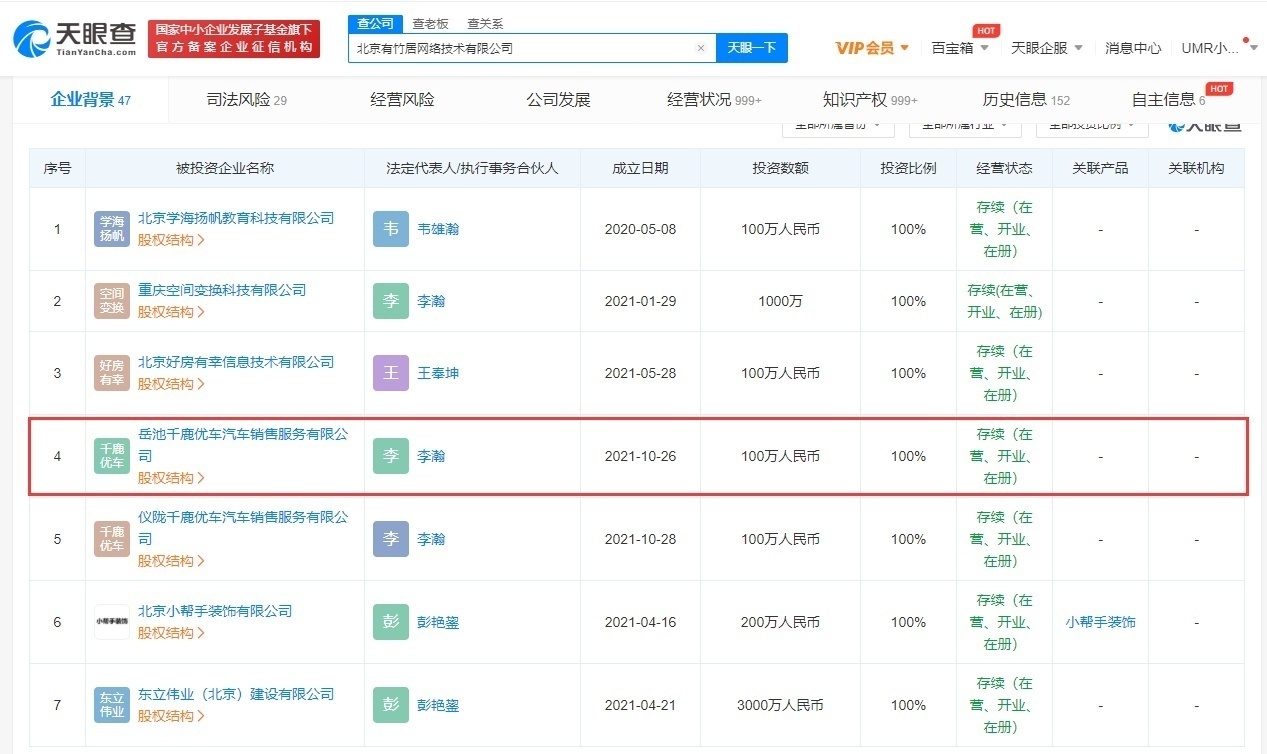
Task: Switch to the 查老板 search tab
Action: click(x=431, y=23)
